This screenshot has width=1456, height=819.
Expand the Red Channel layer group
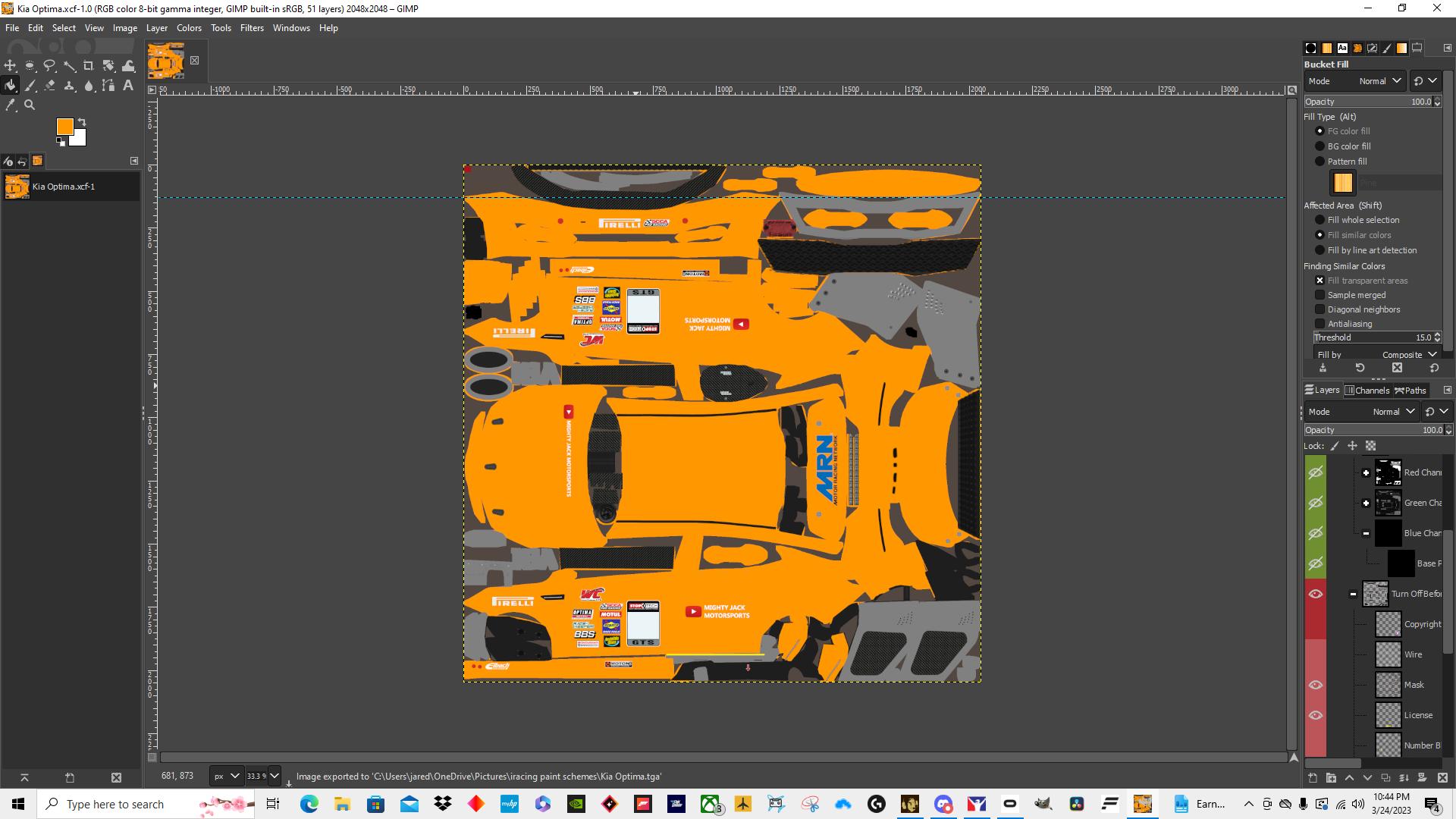pos(1366,472)
